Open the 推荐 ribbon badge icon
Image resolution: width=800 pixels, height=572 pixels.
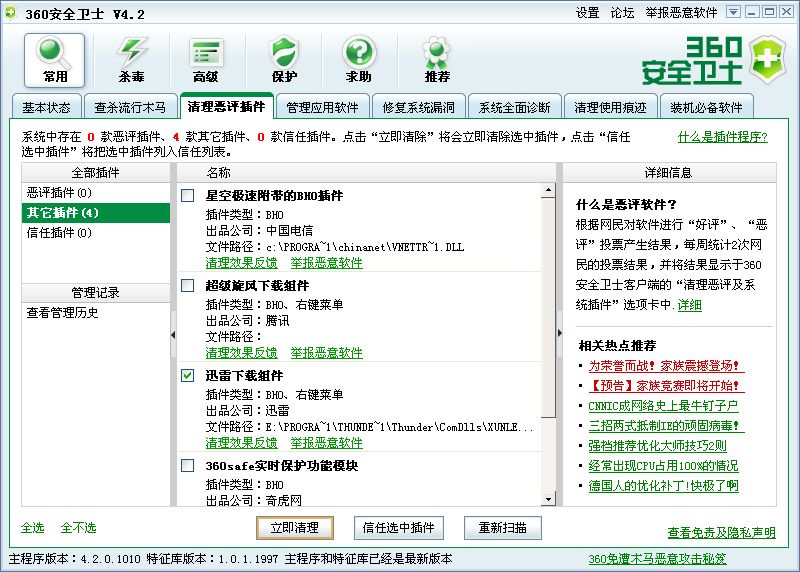coord(436,58)
